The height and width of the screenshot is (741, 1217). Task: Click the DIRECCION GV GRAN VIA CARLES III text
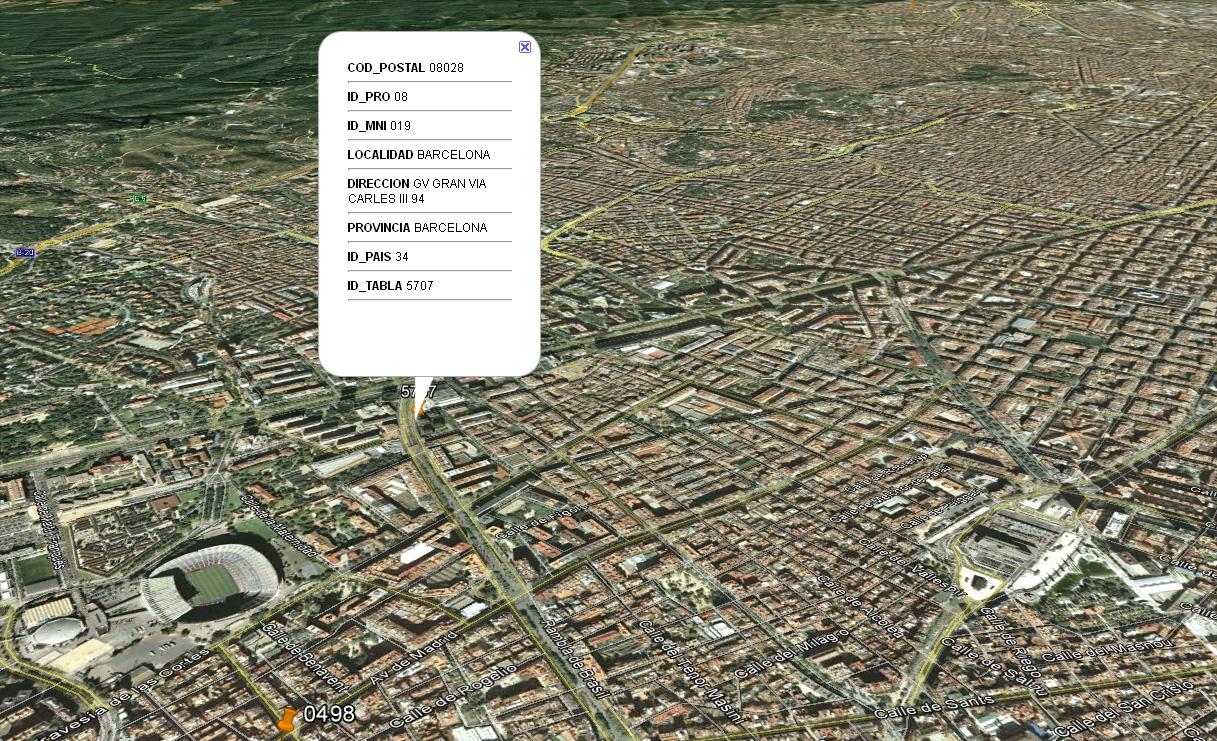point(416,191)
